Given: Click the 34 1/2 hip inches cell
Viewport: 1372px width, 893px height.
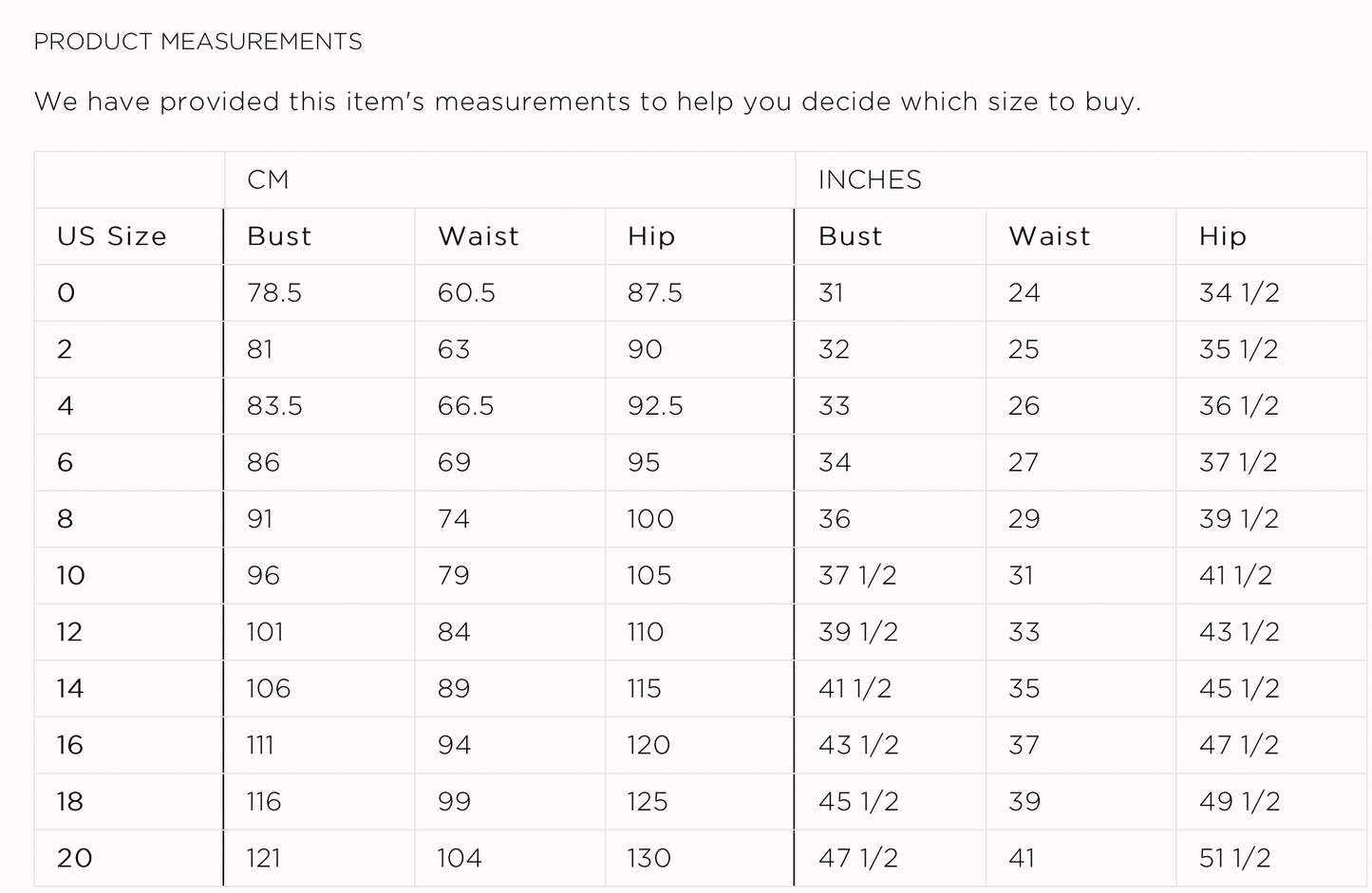Looking at the screenshot, I should 1239,292.
